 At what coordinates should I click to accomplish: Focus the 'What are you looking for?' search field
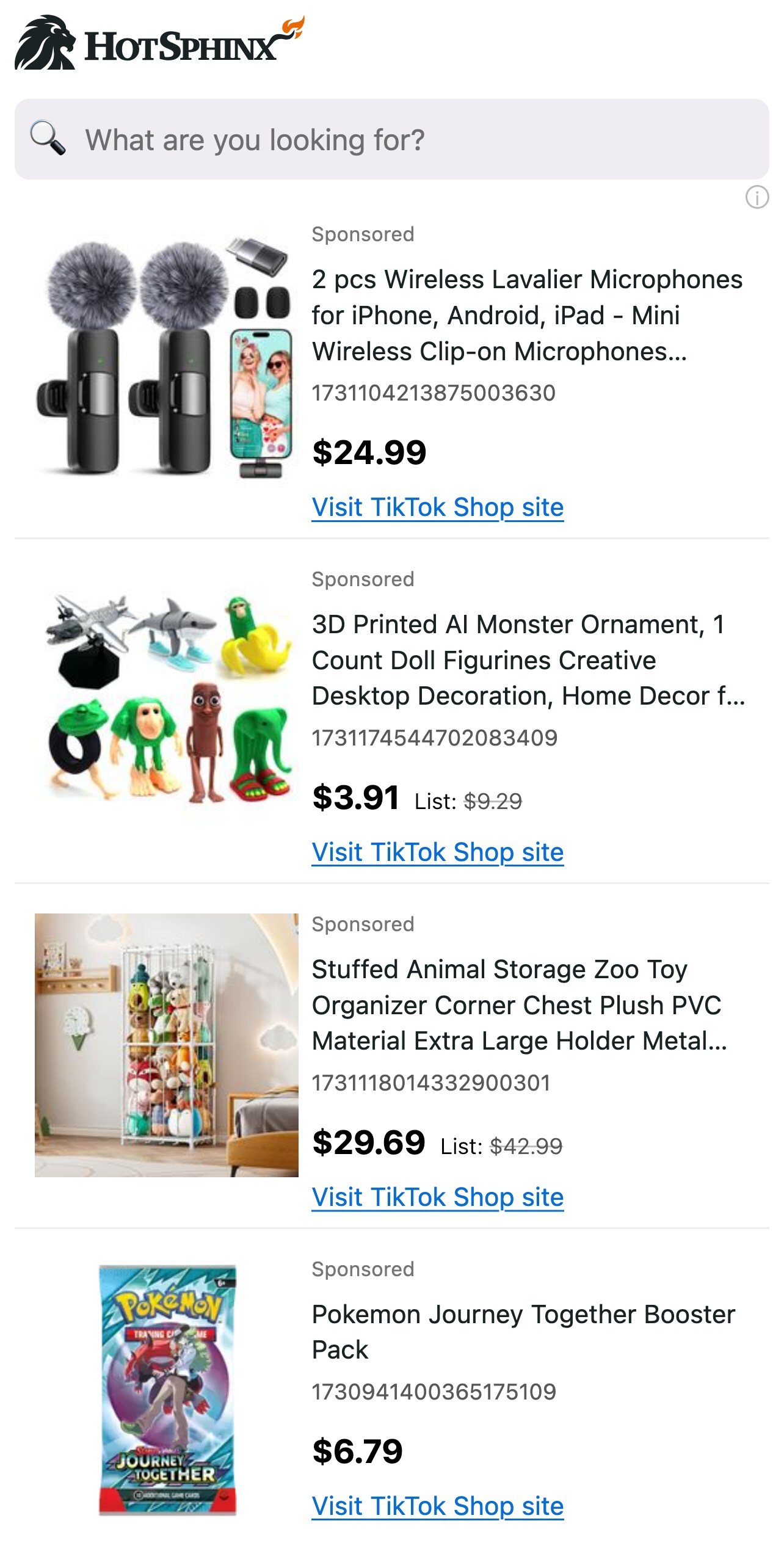[x=403, y=139]
